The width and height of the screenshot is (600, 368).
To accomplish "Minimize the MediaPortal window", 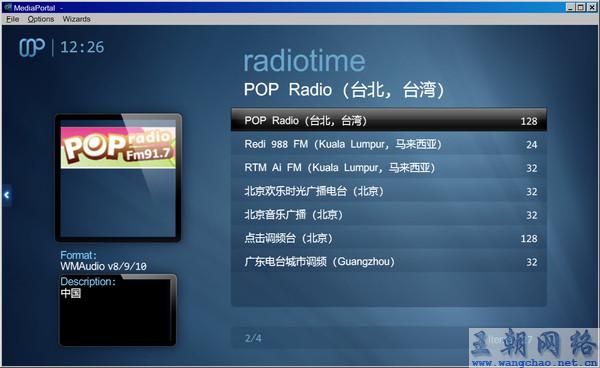I will pyautogui.click(x=571, y=7).
